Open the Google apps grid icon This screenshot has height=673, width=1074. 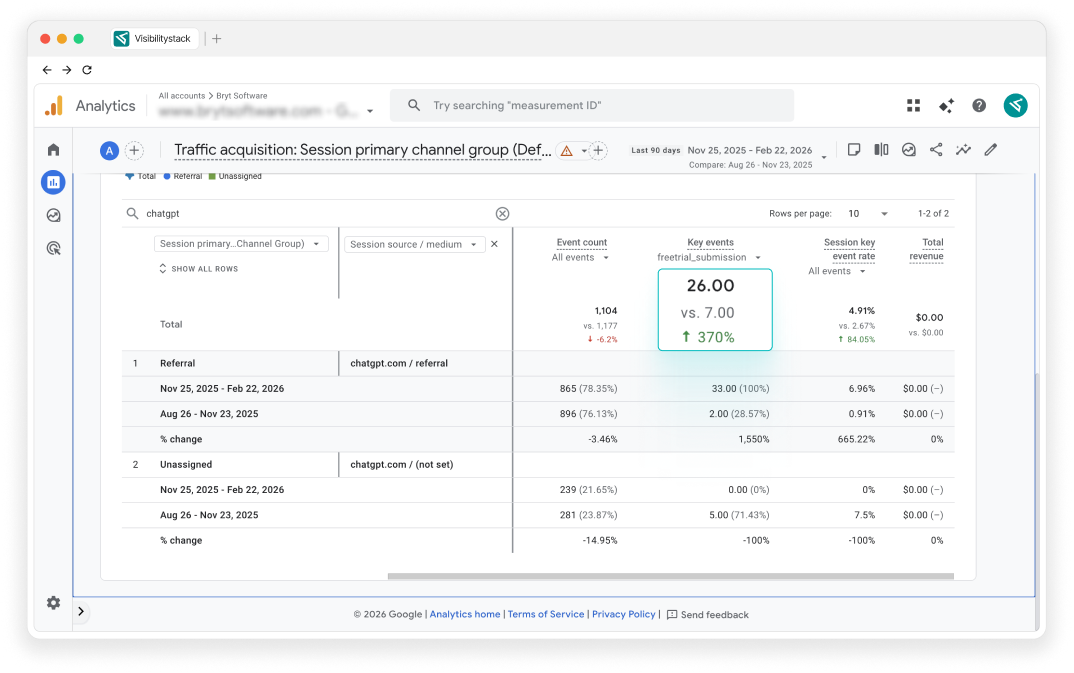click(913, 106)
